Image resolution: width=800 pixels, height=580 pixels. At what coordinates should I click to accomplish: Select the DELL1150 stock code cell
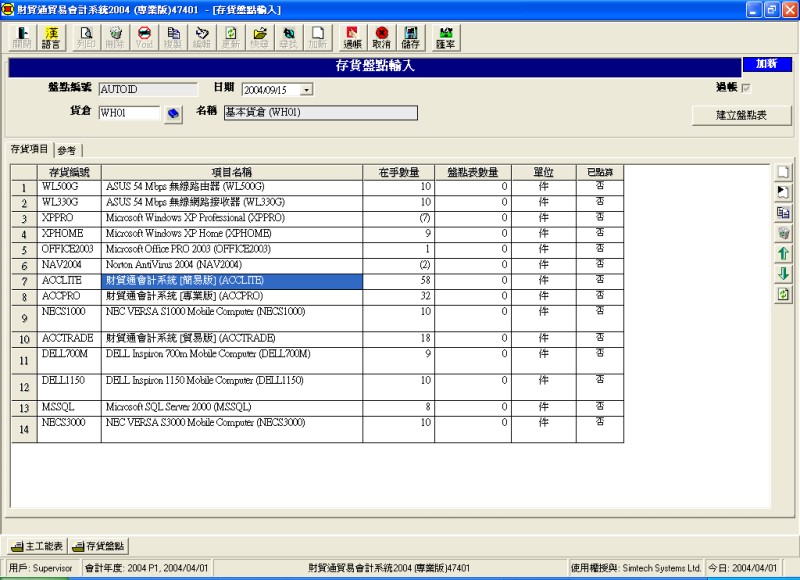click(x=69, y=387)
